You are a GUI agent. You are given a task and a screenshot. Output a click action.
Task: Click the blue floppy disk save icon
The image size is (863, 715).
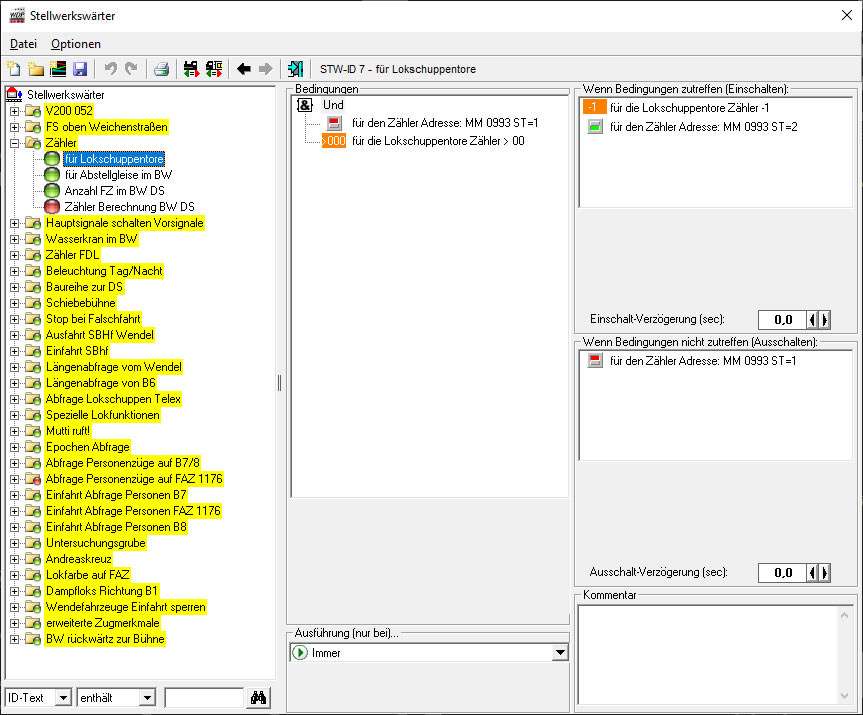pyautogui.click(x=80, y=69)
